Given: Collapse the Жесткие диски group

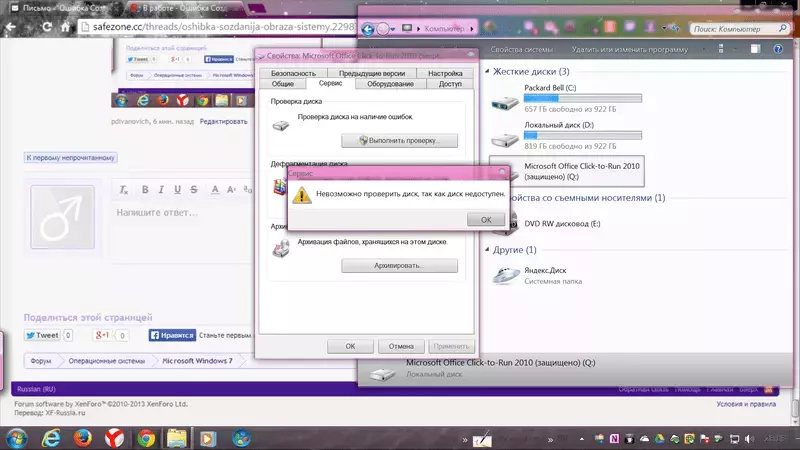Looking at the screenshot, I should point(487,71).
